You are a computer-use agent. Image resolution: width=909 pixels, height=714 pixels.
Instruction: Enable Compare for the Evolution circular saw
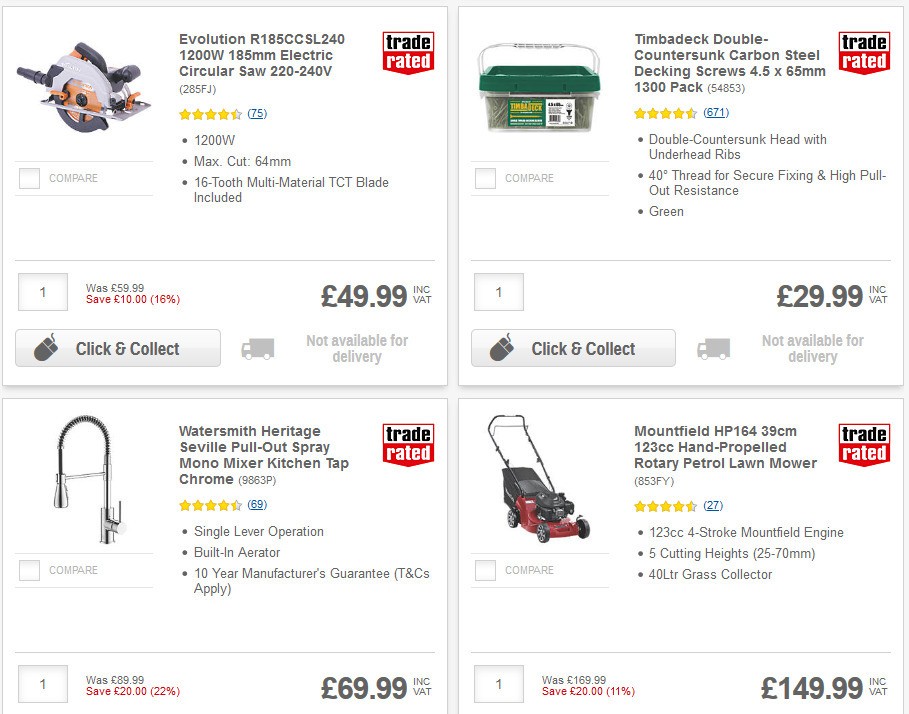29,178
